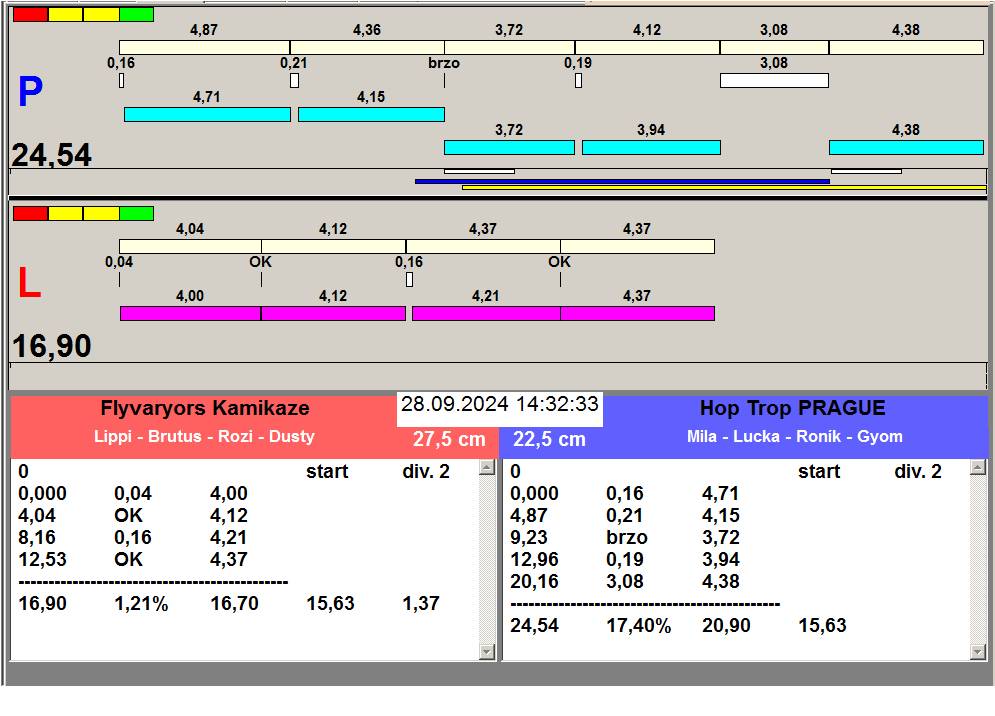Screen dimensions: 995x716
Task: Click the 17,40% value in Hop Trop results
Action: (638, 625)
